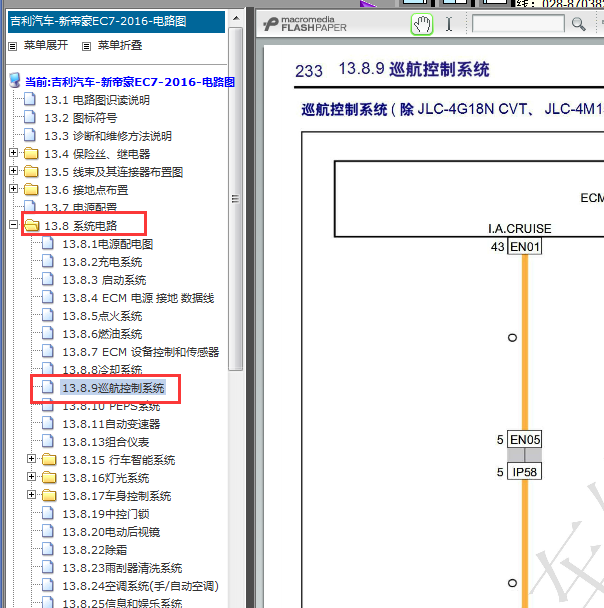Open 13.8.2充电系统
Image resolution: width=604 pixels, height=608 pixels.
[x=102, y=262]
